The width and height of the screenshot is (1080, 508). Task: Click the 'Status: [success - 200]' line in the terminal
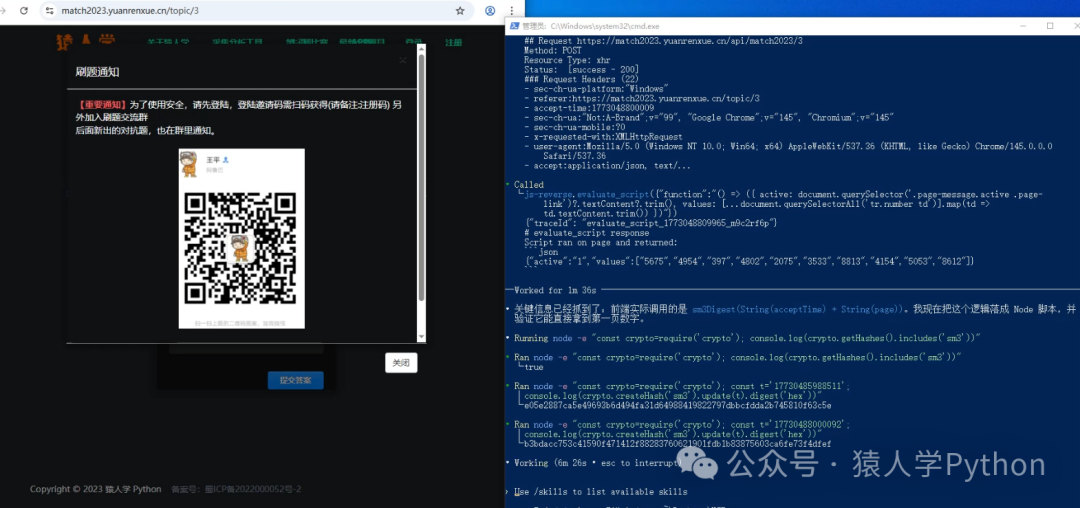click(581, 70)
